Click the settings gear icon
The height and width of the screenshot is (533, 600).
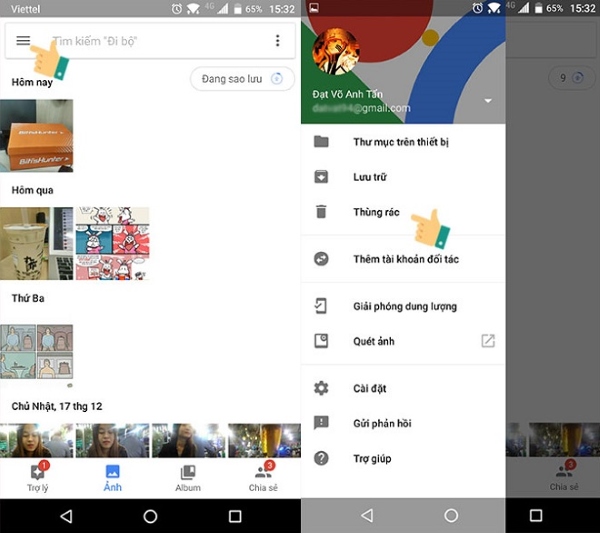[321, 388]
